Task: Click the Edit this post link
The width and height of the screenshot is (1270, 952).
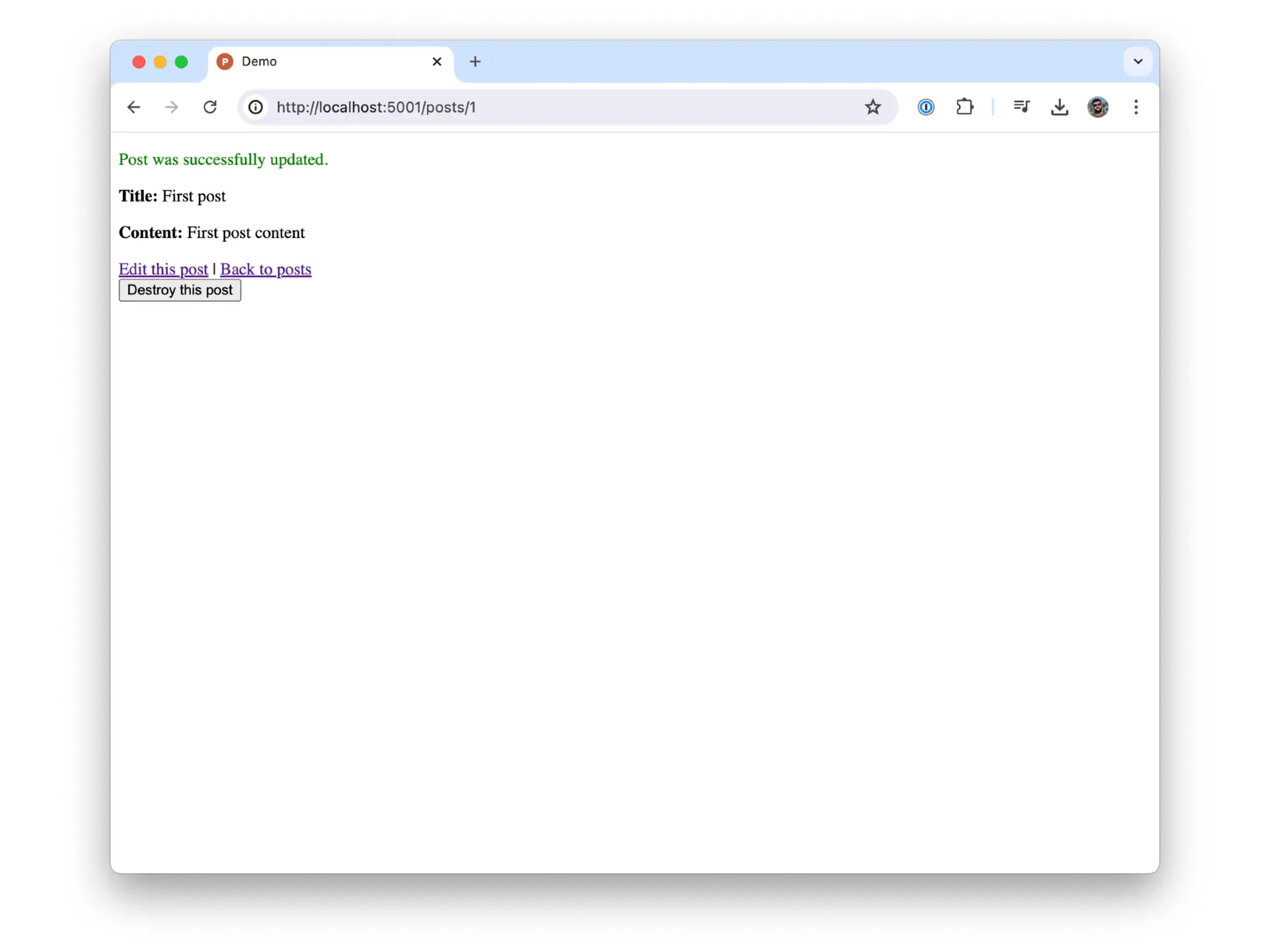Action: (163, 269)
